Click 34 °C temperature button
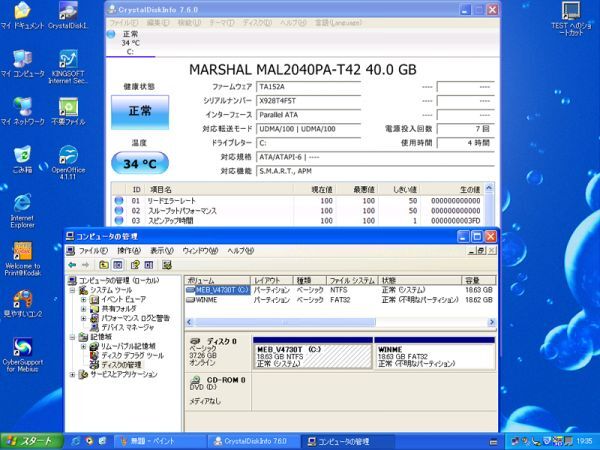Viewport: 600px width, 450px height. click(x=140, y=163)
